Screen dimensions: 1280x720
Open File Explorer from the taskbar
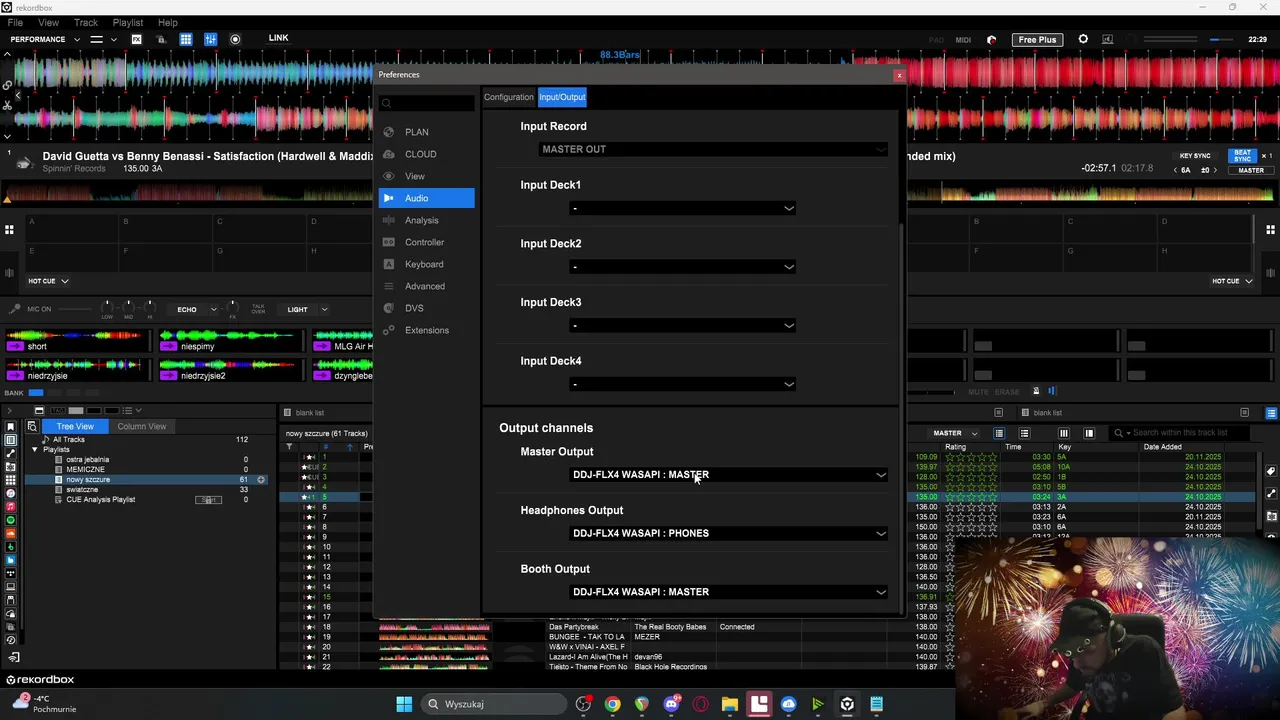[x=729, y=704]
